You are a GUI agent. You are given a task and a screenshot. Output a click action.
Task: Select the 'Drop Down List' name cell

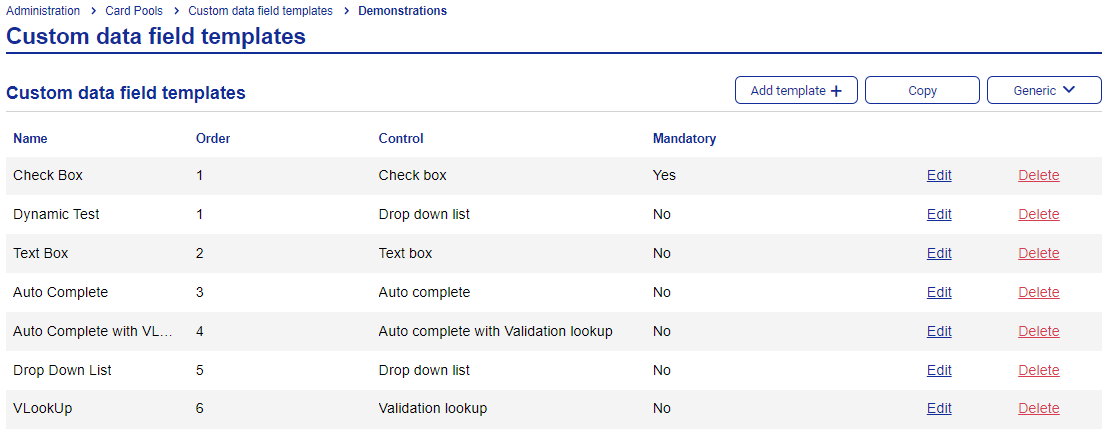click(x=62, y=370)
